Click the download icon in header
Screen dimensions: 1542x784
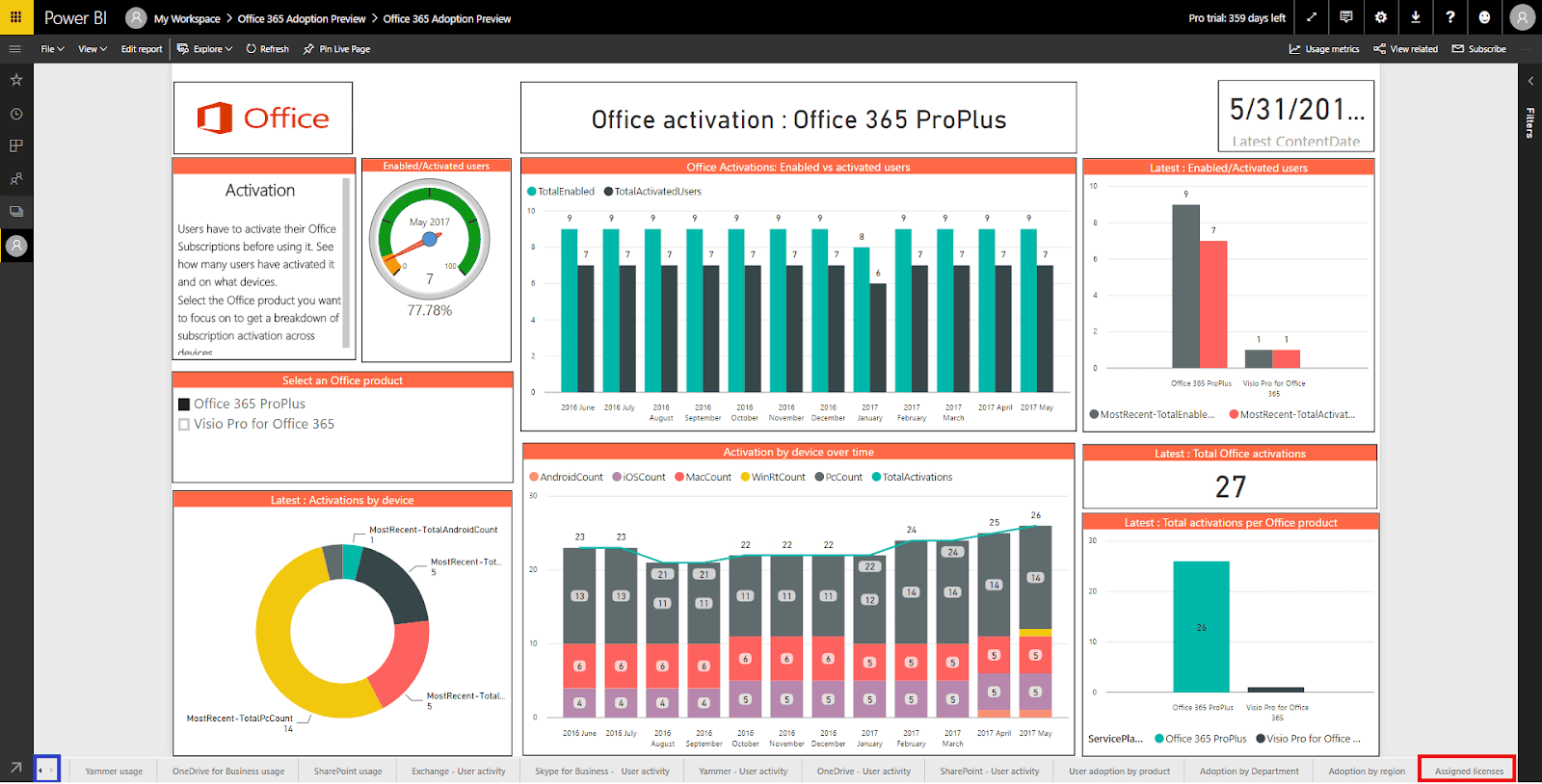[x=1416, y=17]
